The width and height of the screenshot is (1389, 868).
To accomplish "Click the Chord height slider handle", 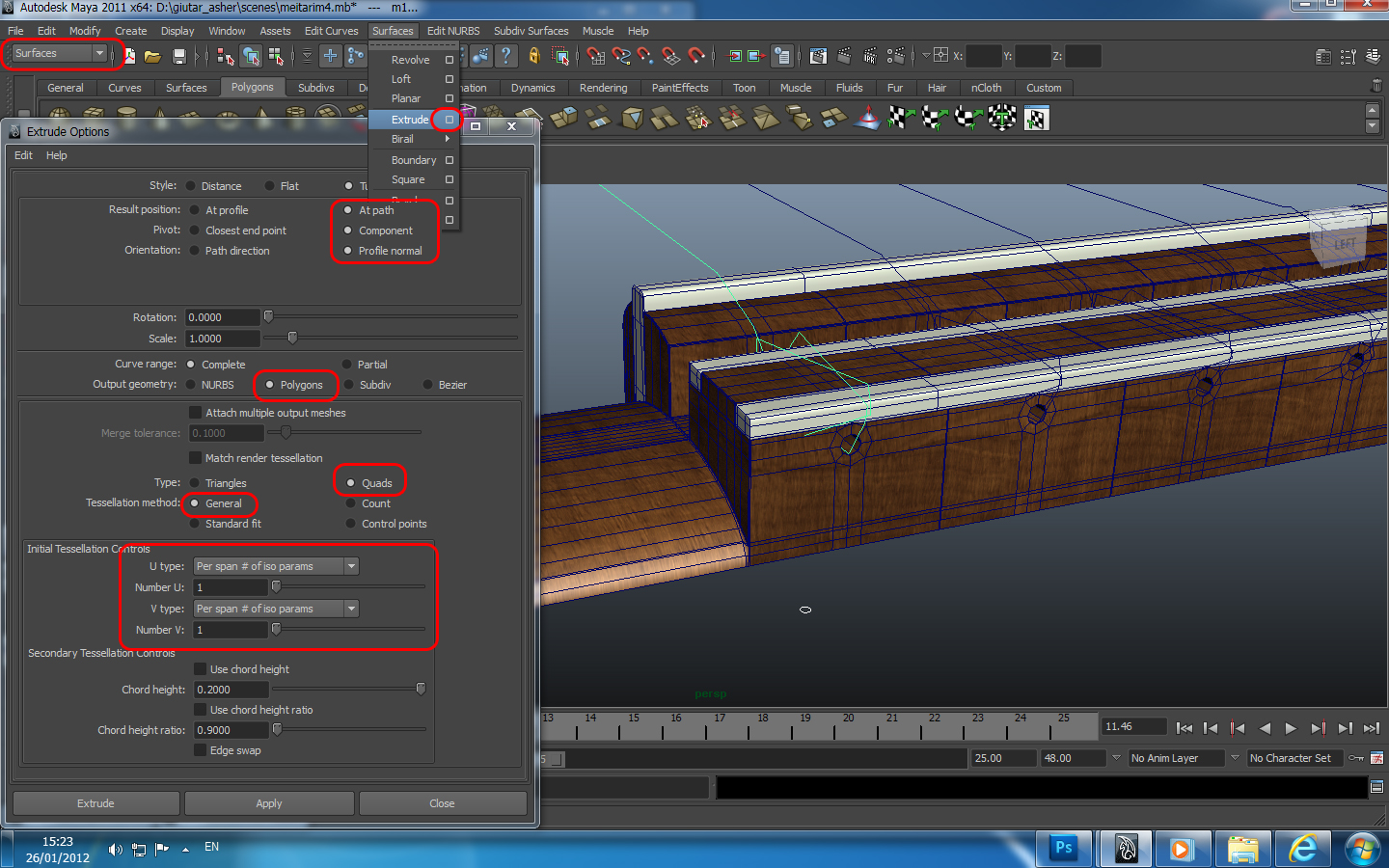I will (x=421, y=689).
